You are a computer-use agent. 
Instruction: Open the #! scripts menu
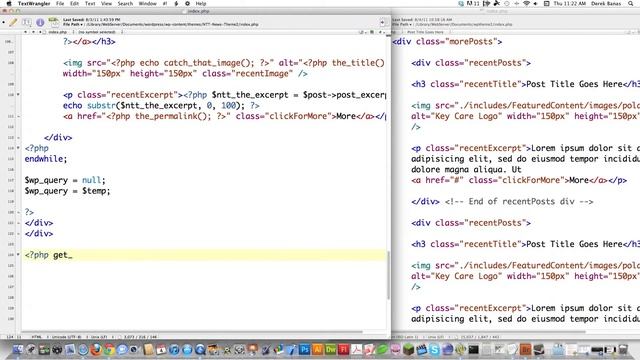point(165,3)
